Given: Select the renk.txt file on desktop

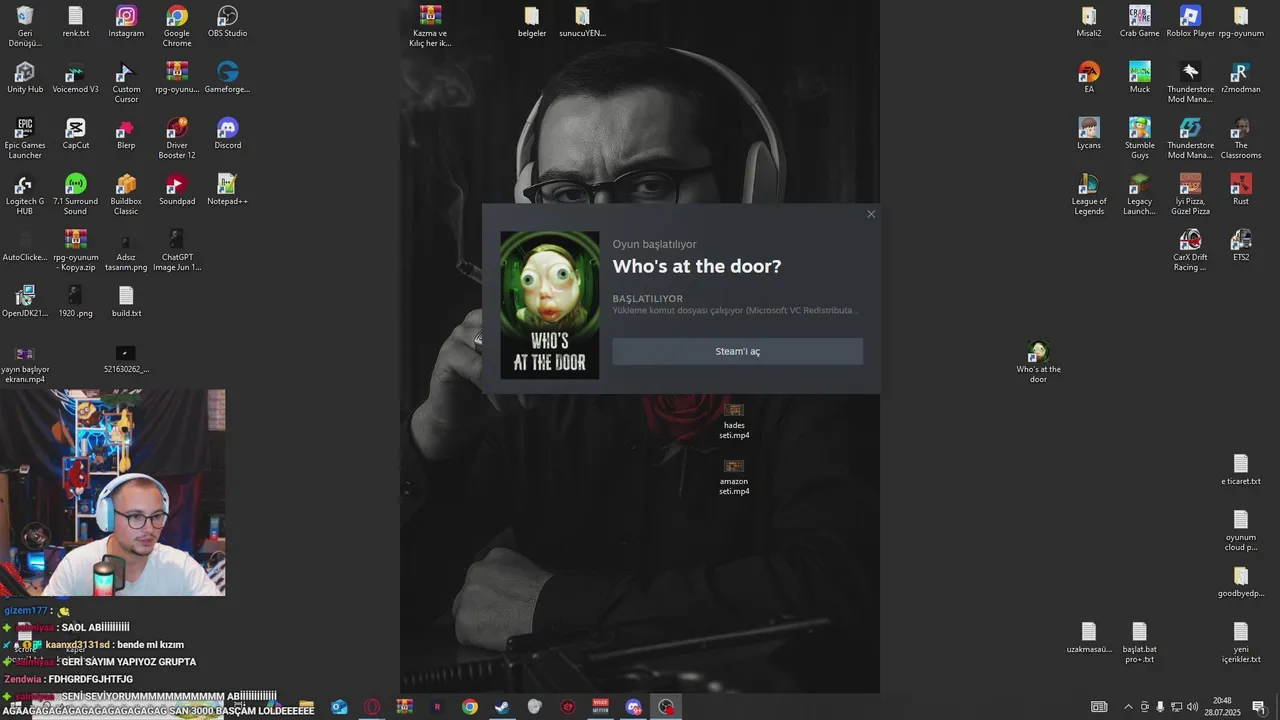Looking at the screenshot, I should (x=76, y=22).
